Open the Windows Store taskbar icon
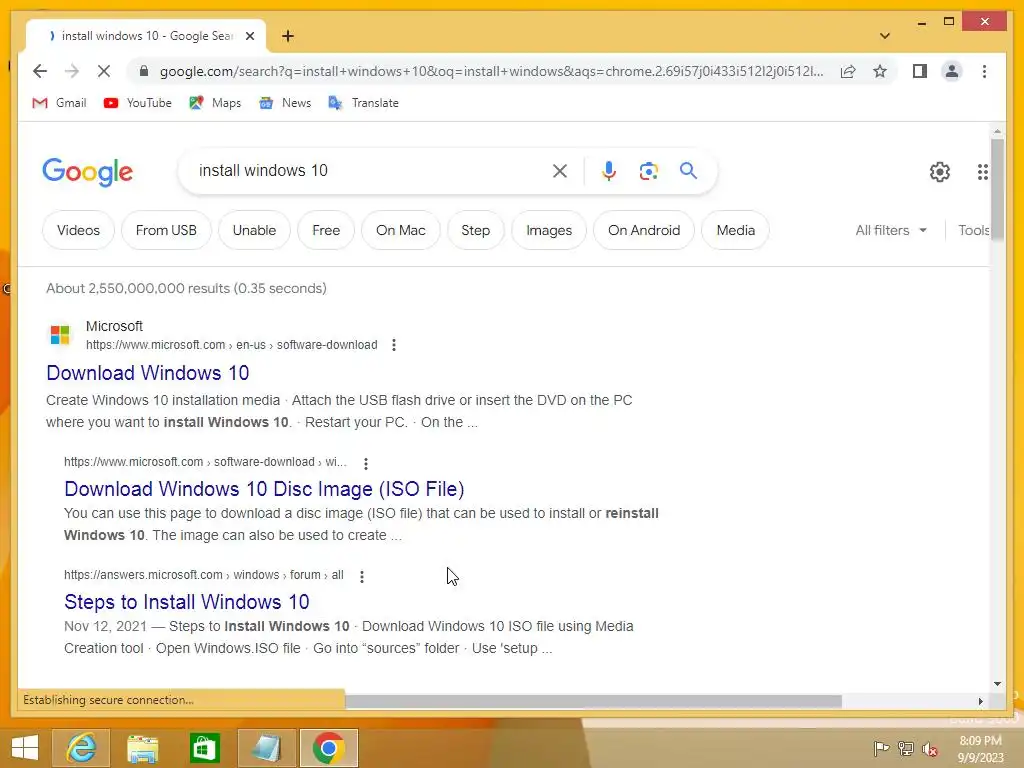The width and height of the screenshot is (1024, 768). (204, 748)
